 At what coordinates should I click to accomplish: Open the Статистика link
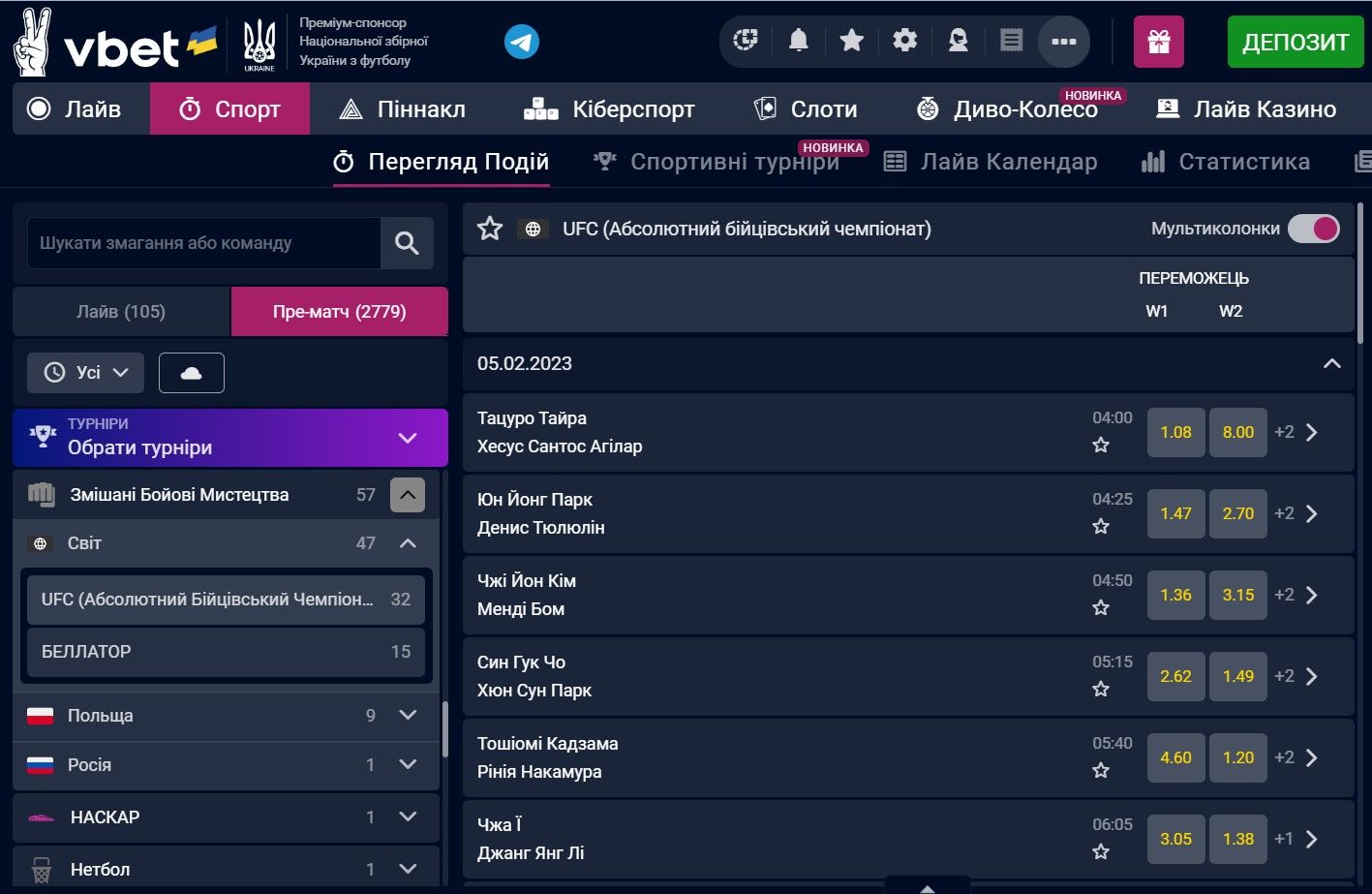click(x=1226, y=162)
